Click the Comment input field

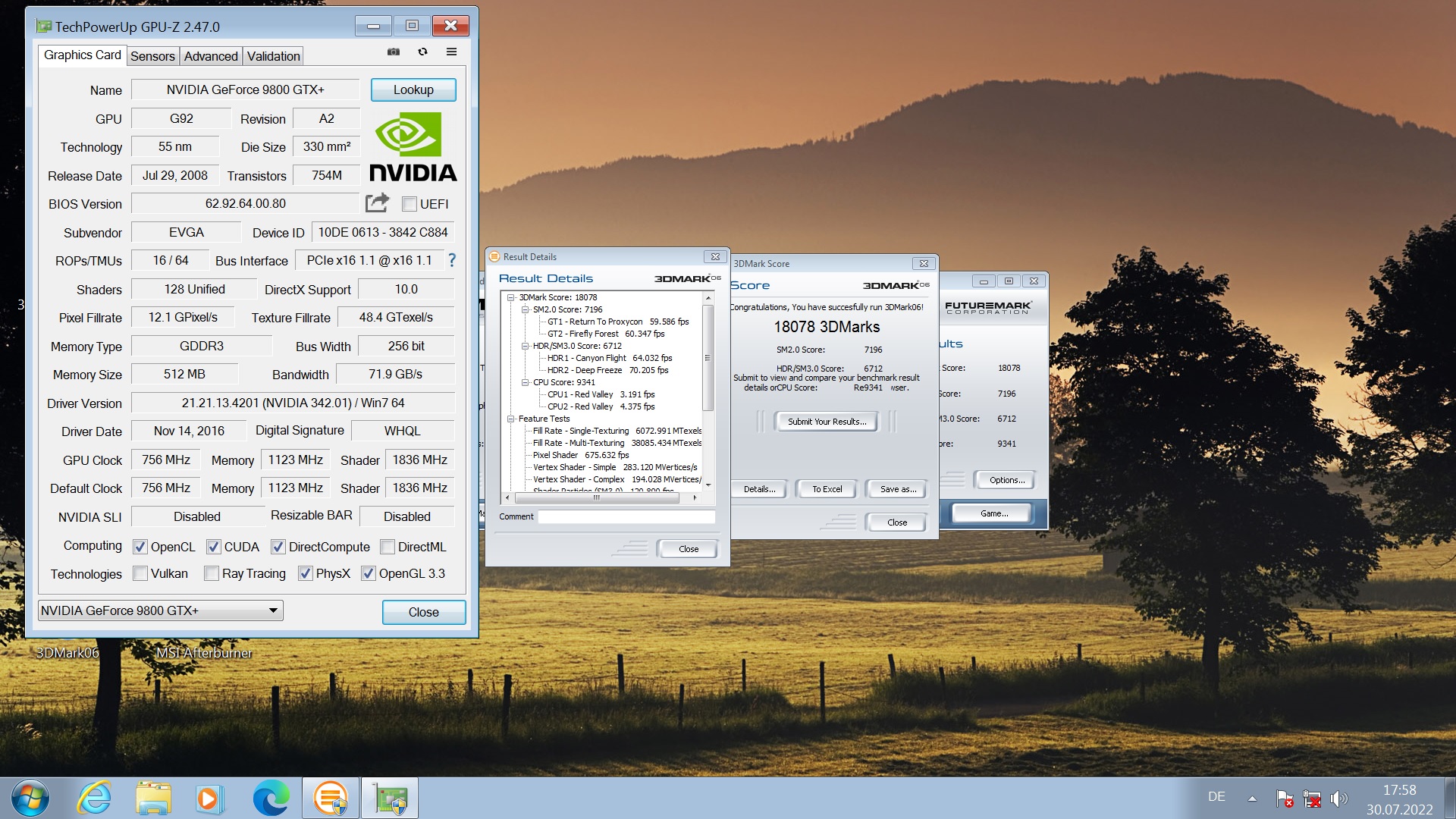626,516
